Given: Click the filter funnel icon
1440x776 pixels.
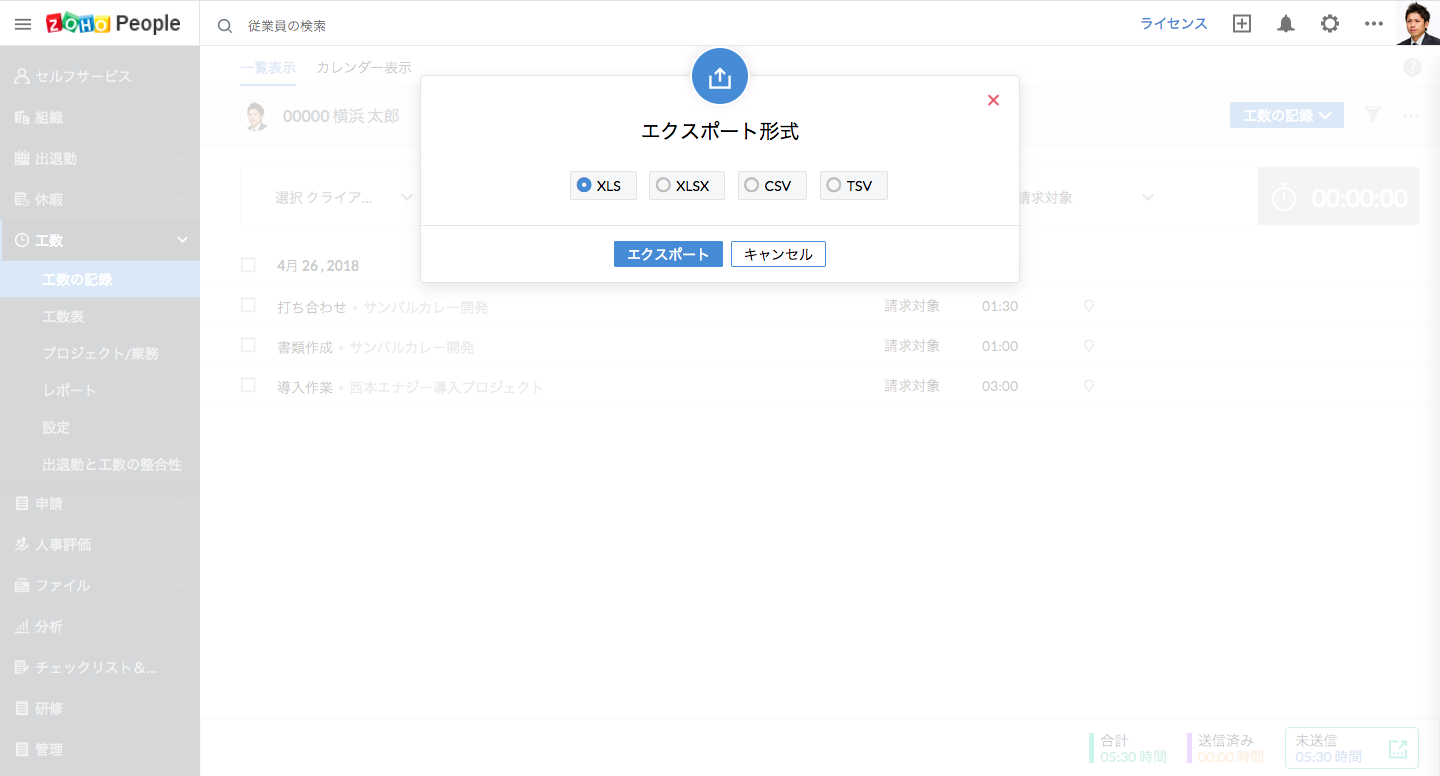Looking at the screenshot, I should click(1373, 115).
